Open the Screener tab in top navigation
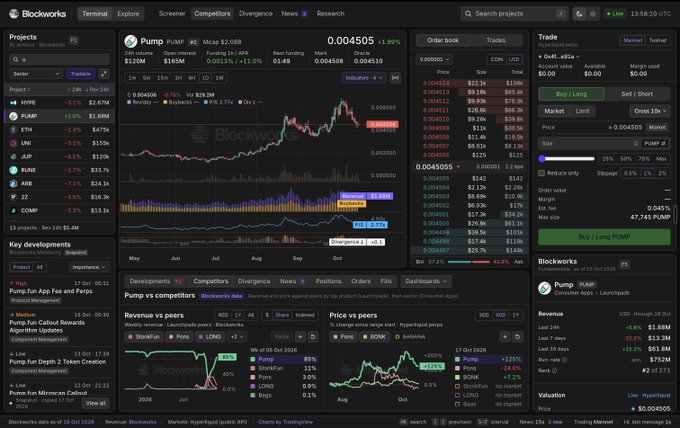This screenshot has width=680, height=428. click(172, 14)
